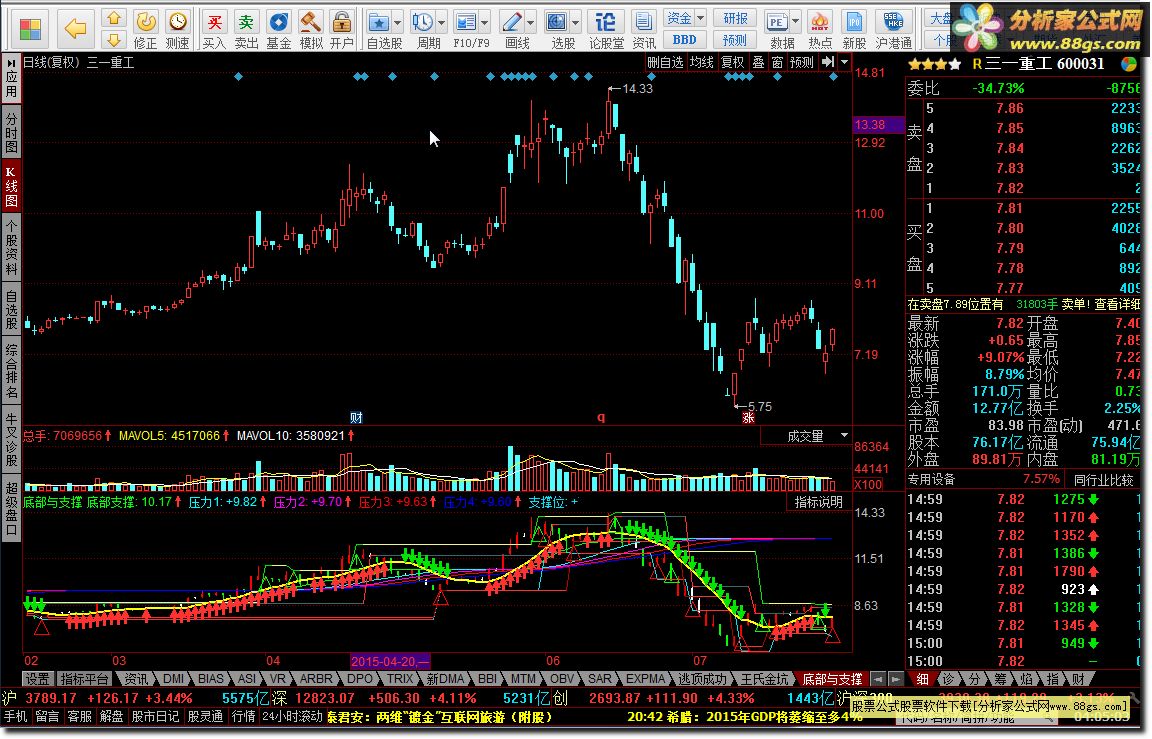
Task: Switch to 分时图 in left sidebar
Action: pyautogui.click(x=11, y=132)
